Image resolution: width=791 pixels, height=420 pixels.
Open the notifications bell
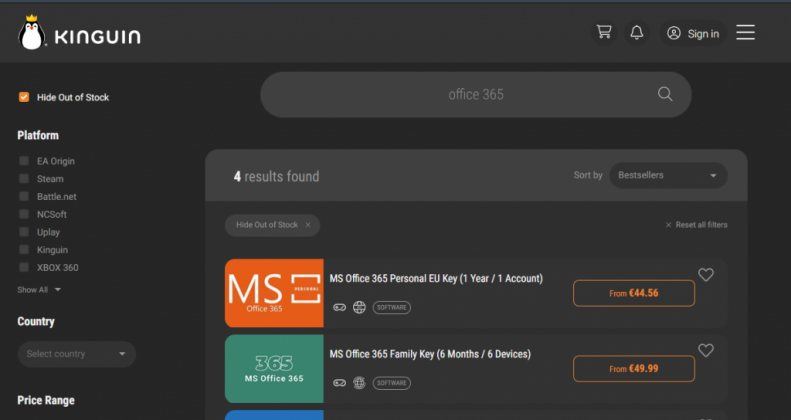point(637,33)
